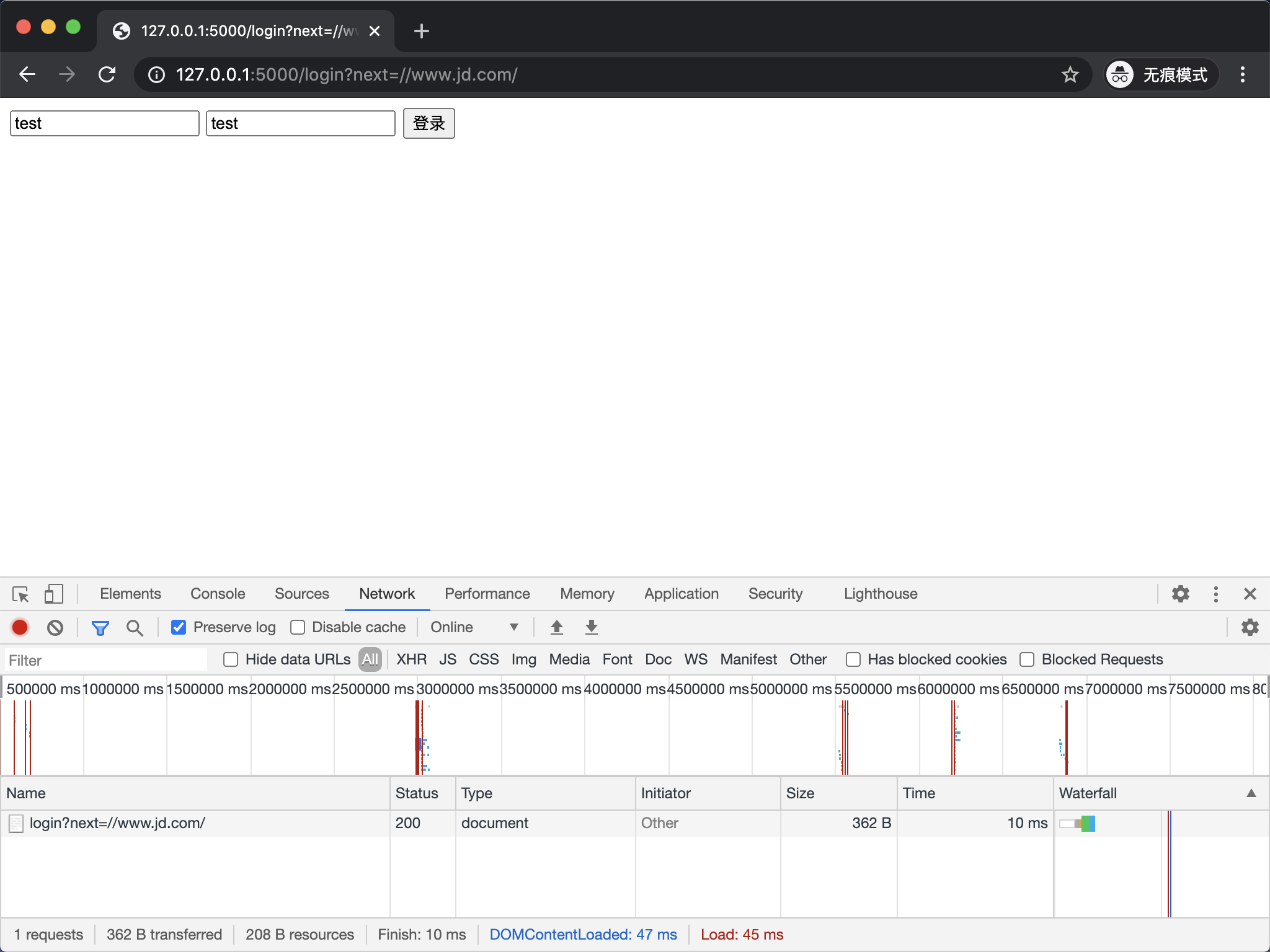Click the record network log button
The width and height of the screenshot is (1270, 952).
[x=20, y=627]
